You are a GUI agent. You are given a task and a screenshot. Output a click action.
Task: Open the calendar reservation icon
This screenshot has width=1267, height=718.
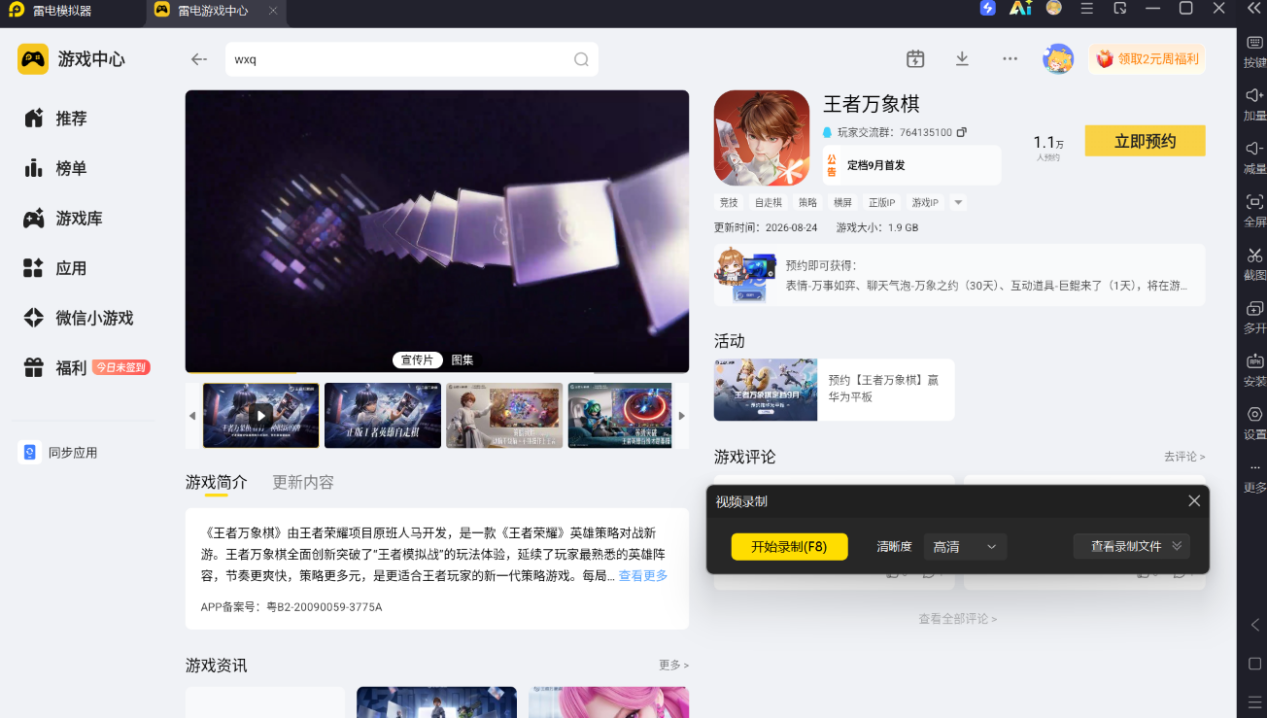915,59
